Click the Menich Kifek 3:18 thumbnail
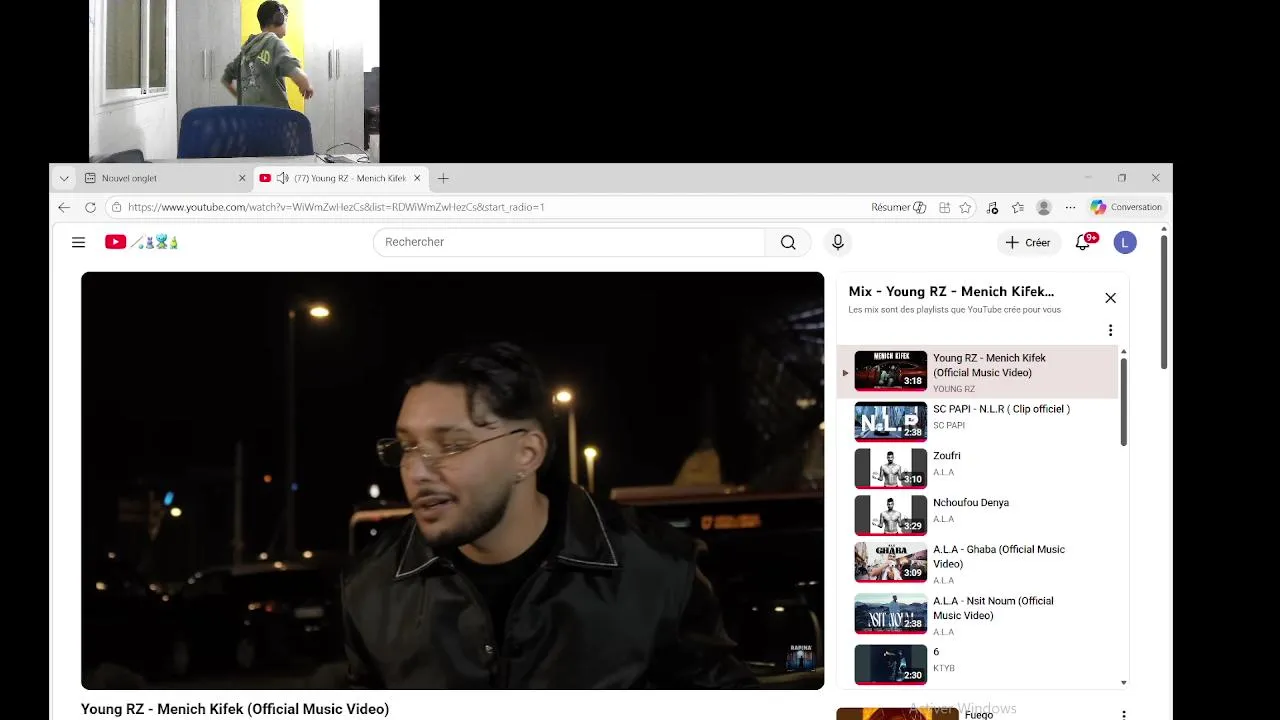Screen dimensions: 1280x720 [x=890, y=370]
